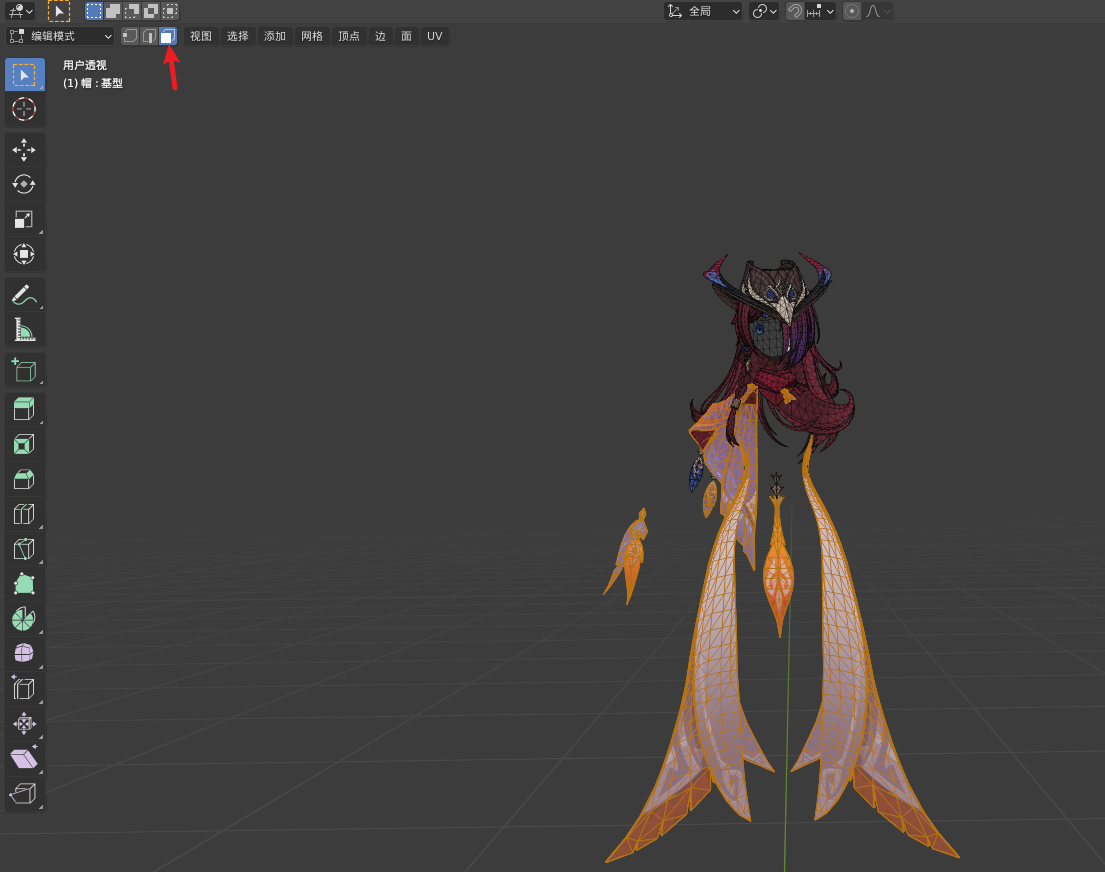
Task: Select the Shrink/Fatten tool
Action: 25,723
